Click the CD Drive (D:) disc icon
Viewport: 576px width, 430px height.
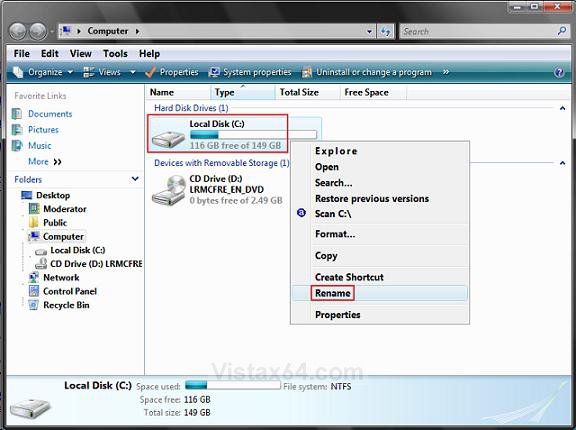[169, 190]
